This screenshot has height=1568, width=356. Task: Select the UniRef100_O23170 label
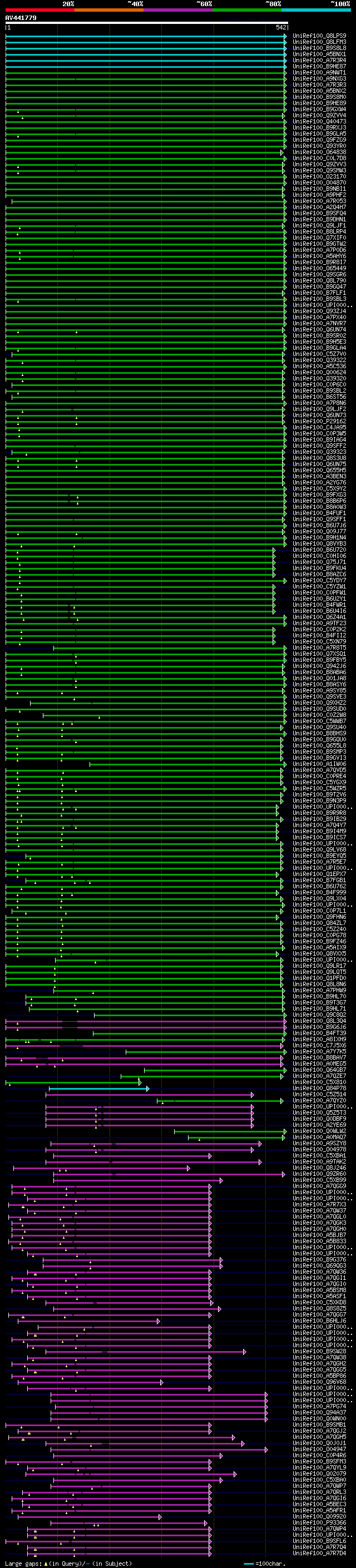(319, 176)
